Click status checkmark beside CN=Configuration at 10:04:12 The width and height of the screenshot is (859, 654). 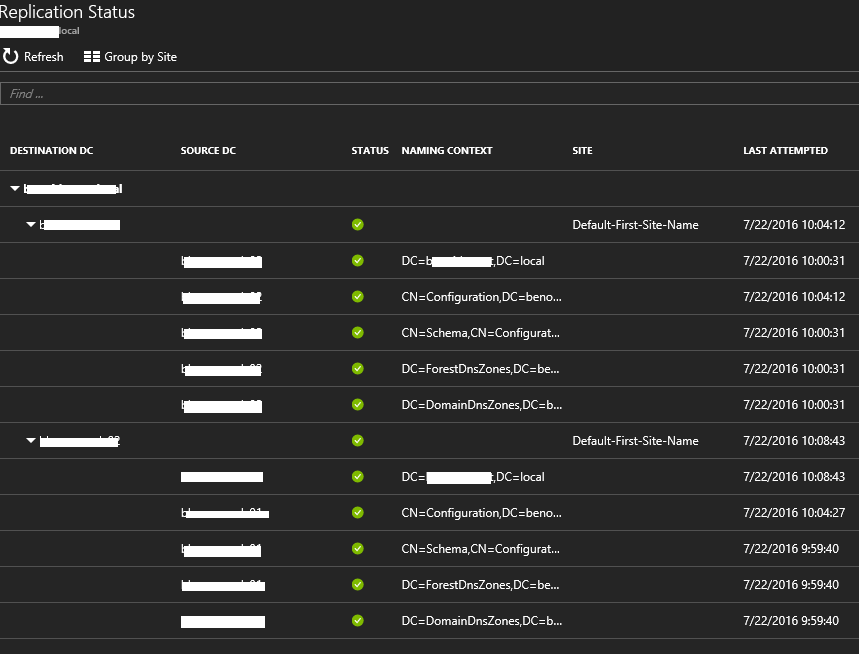(x=358, y=297)
